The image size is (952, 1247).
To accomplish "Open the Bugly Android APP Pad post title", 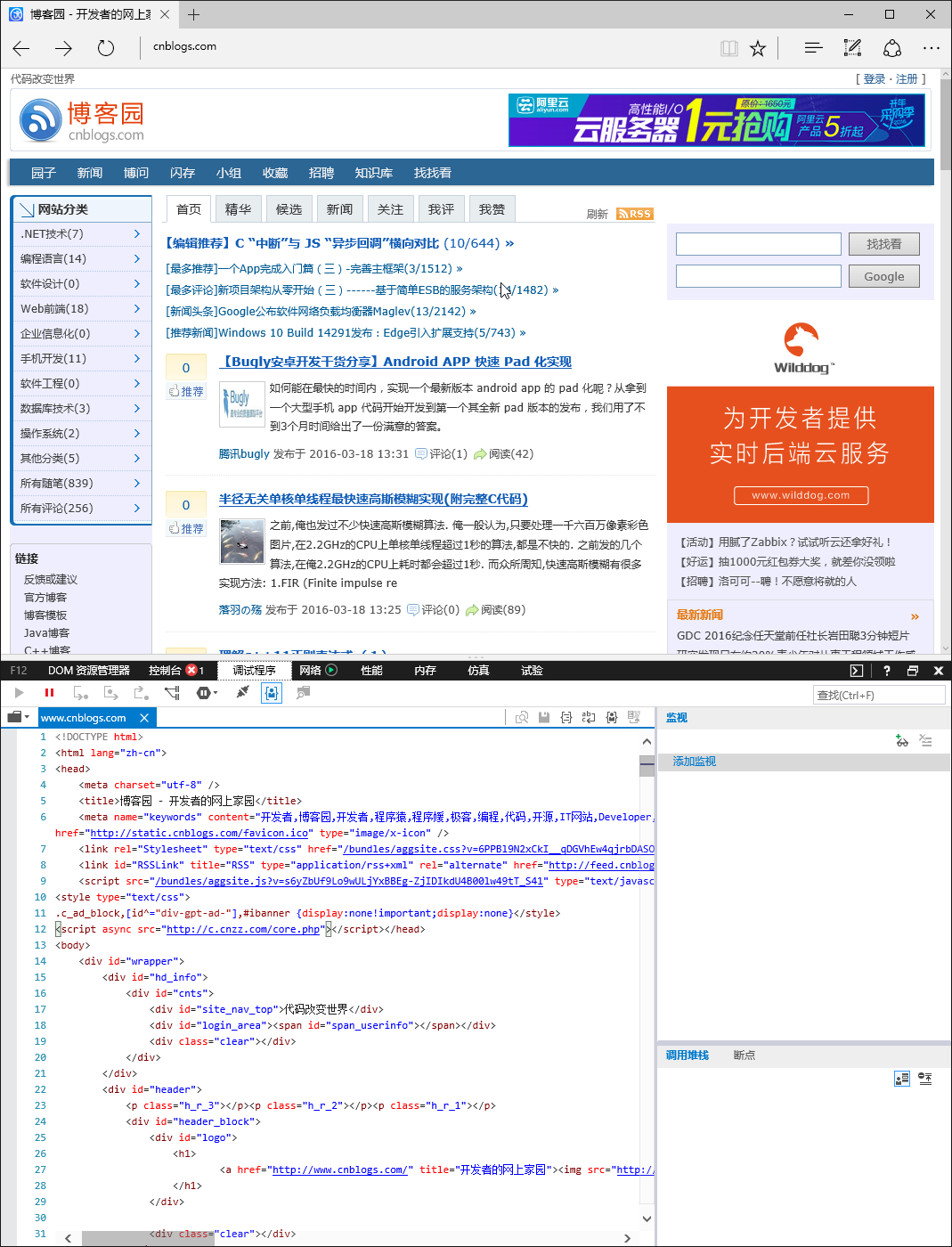I will tap(395, 362).
